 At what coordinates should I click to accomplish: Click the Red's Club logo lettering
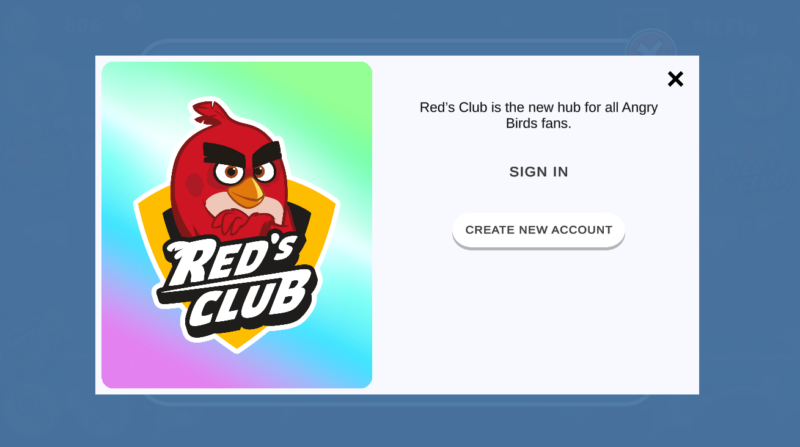pyautogui.click(x=235, y=286)
